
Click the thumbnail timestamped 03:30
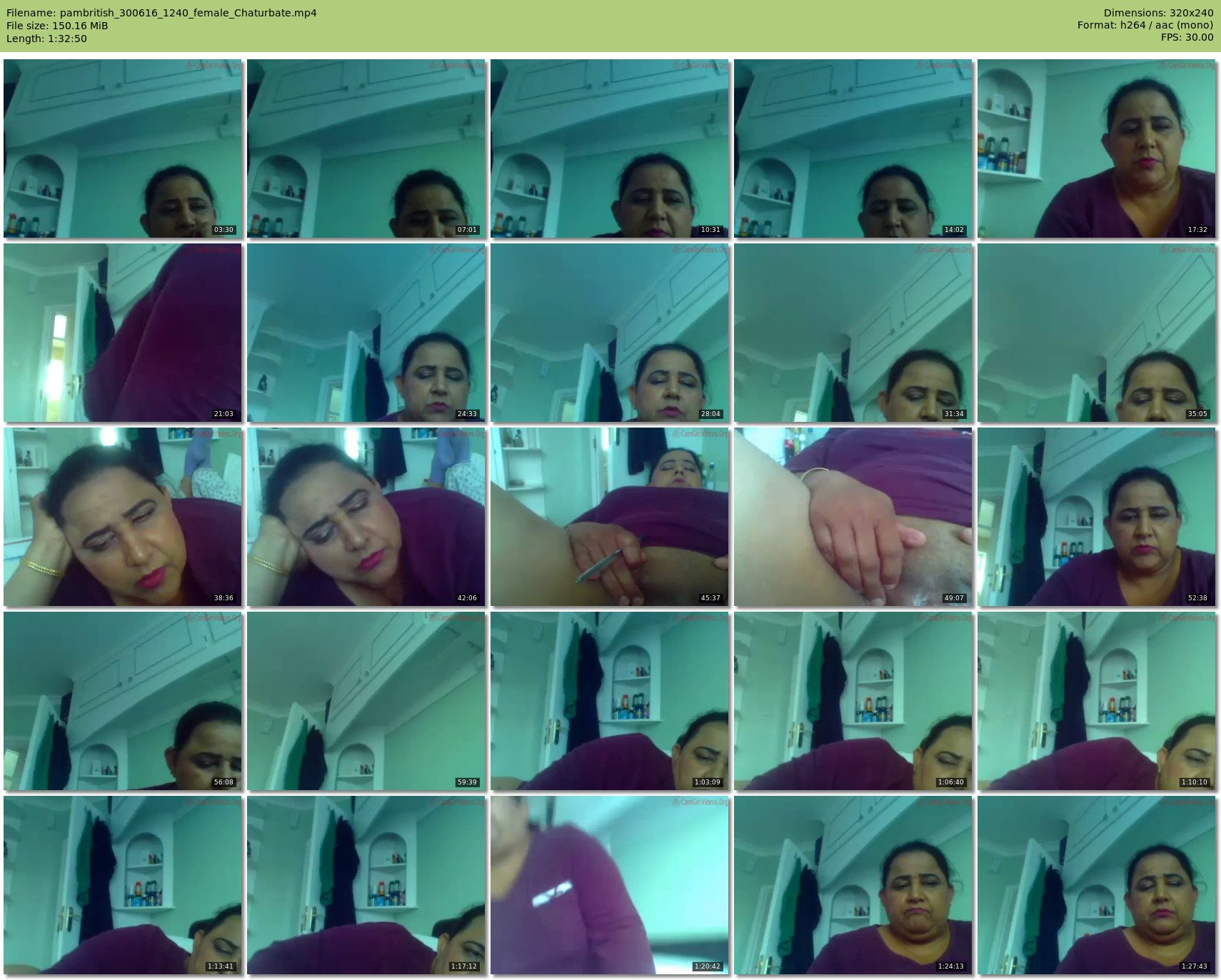(x=123, y=148)
